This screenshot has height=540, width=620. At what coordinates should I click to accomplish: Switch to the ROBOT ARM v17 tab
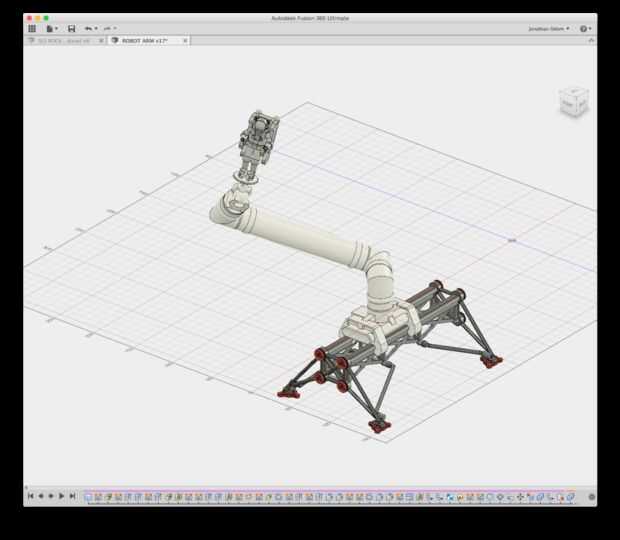click(145, 41)
